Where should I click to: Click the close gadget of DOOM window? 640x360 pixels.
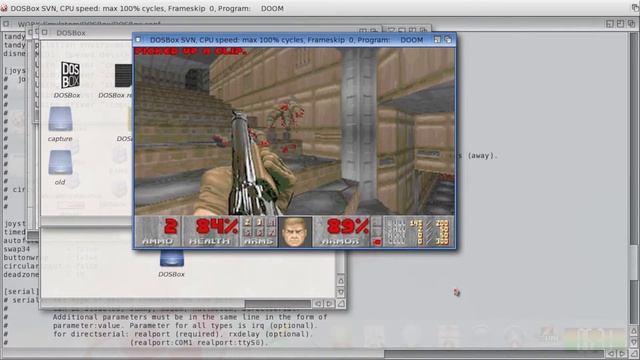click(x=138, y=40)
